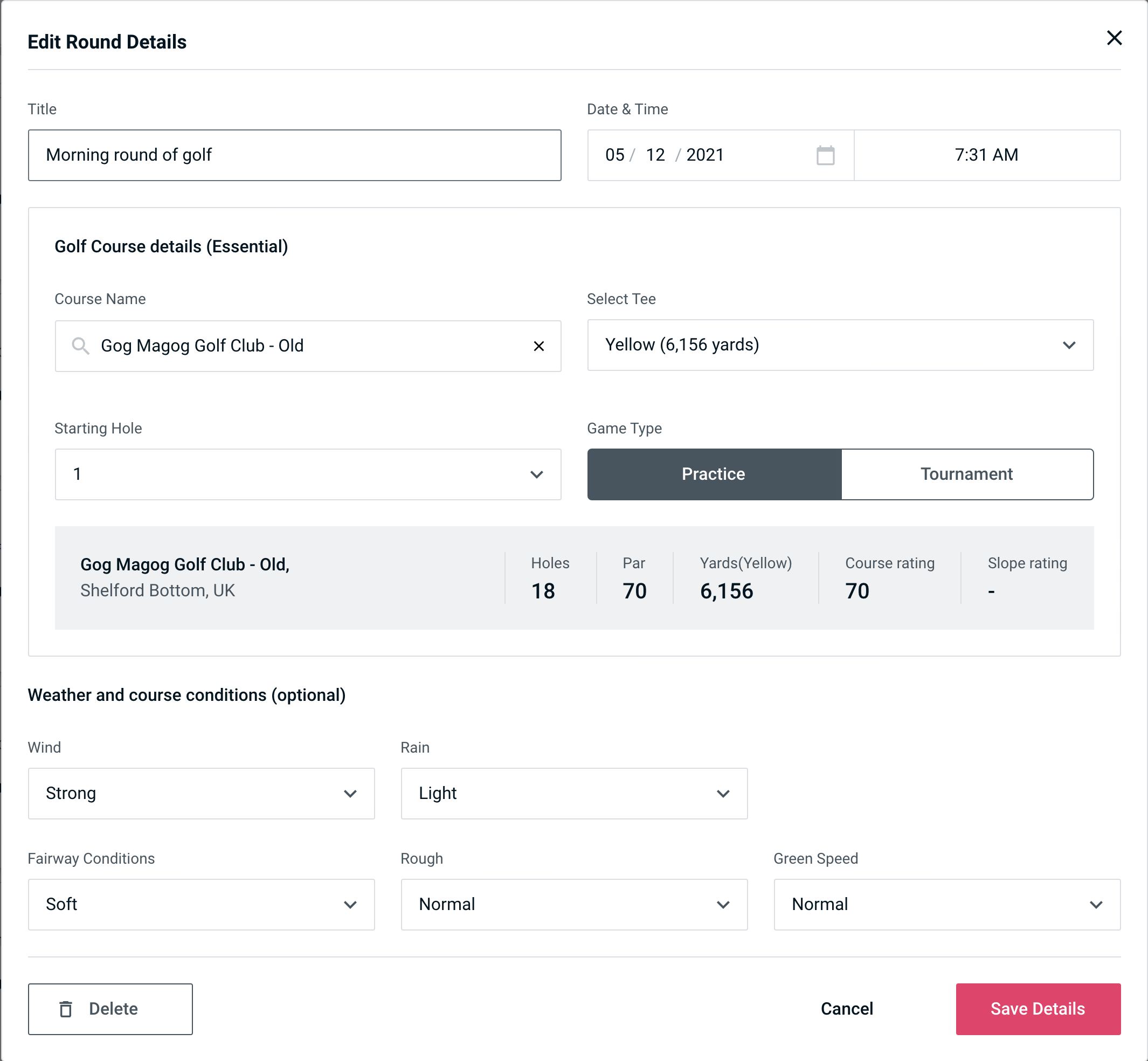The width and height of the screenshot is (1148, 1061).
Task: Click the clear icon next to Gog Magog Golf Club
Action: 539,345
